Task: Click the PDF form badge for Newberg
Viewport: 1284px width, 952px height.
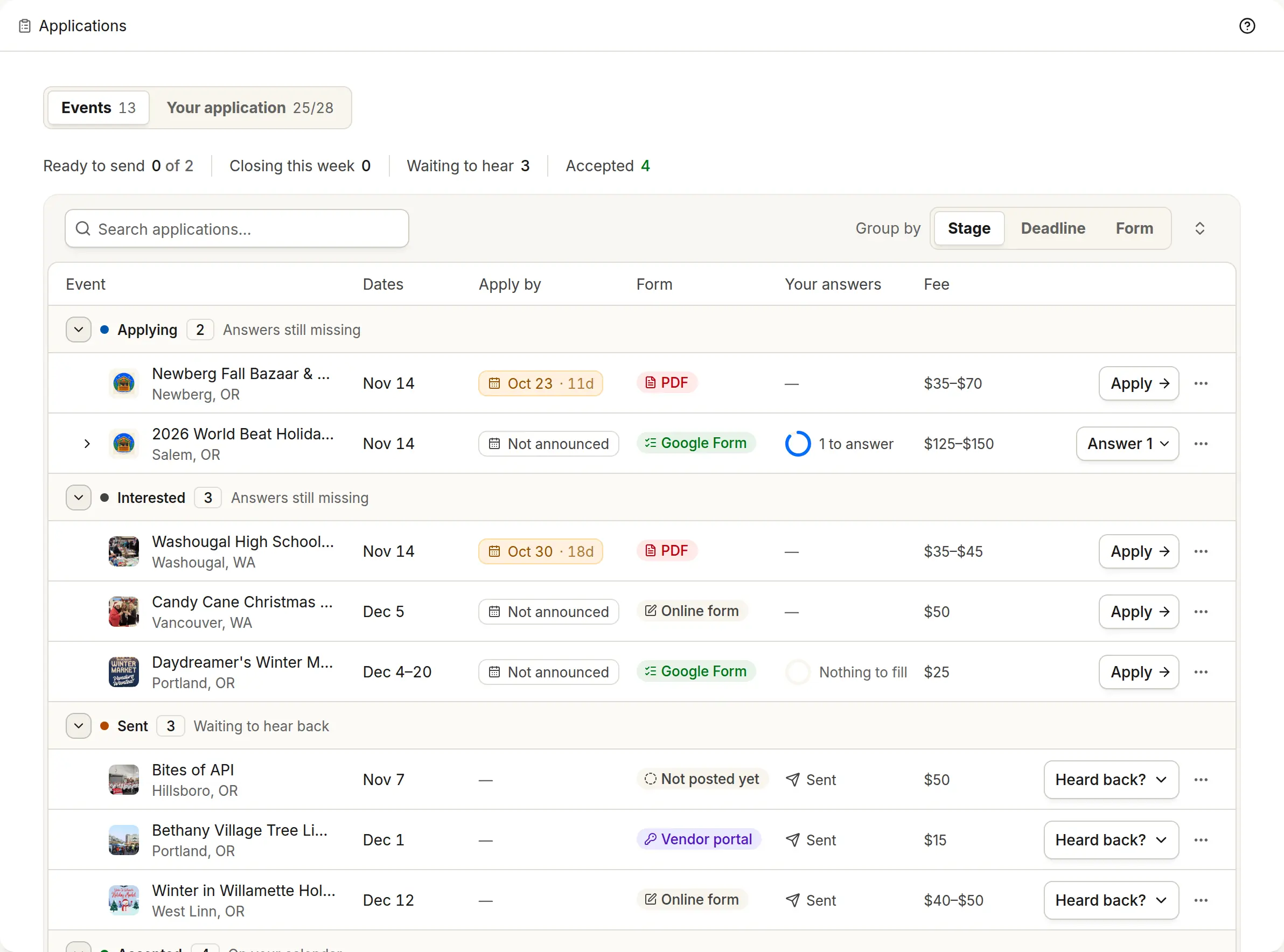Action: 667,383
